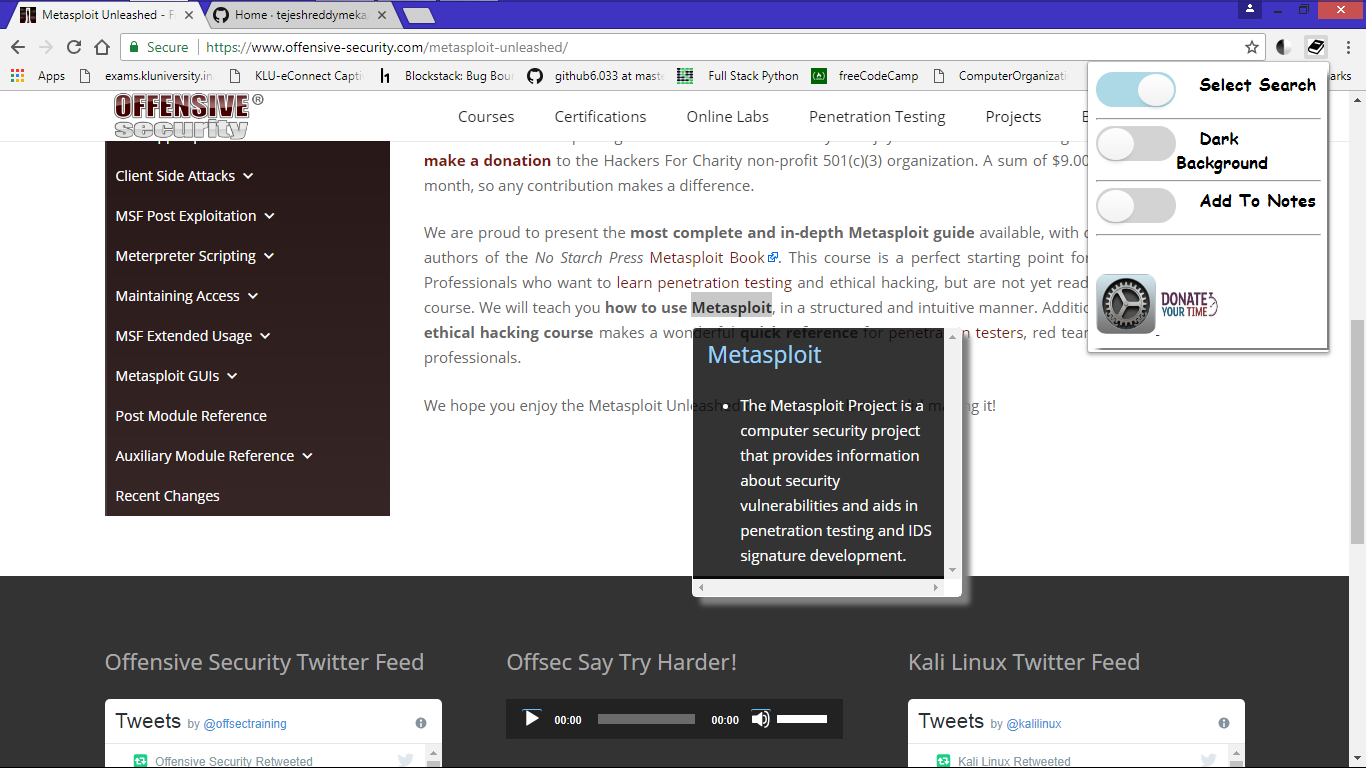1366x768 pixels.
Task: Click the audio player seek bar
Action: click(x=646, y=719)
